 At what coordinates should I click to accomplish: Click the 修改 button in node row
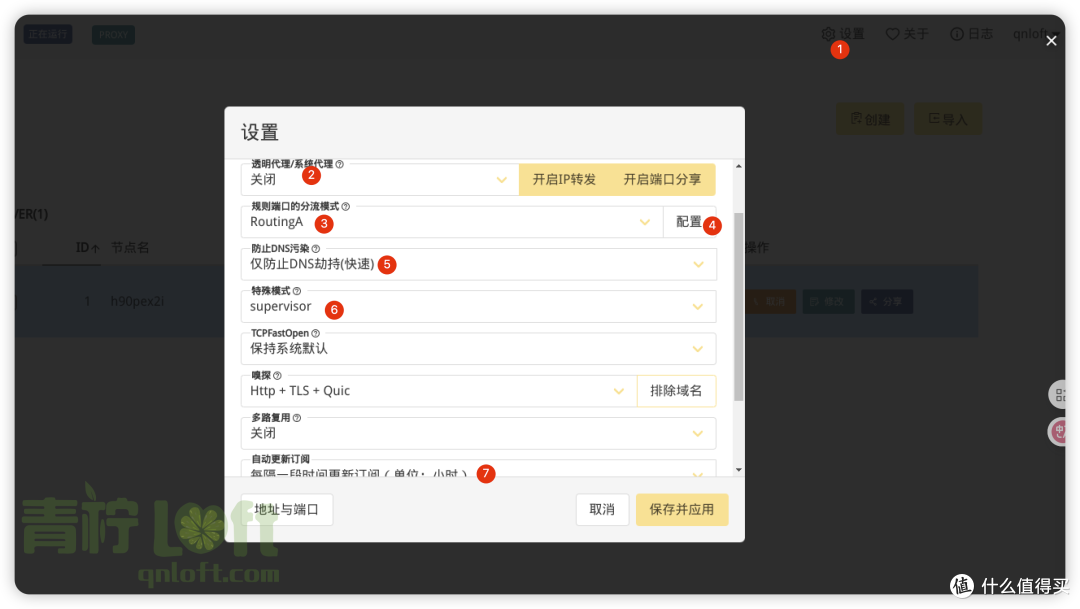[x=829, y=301]
